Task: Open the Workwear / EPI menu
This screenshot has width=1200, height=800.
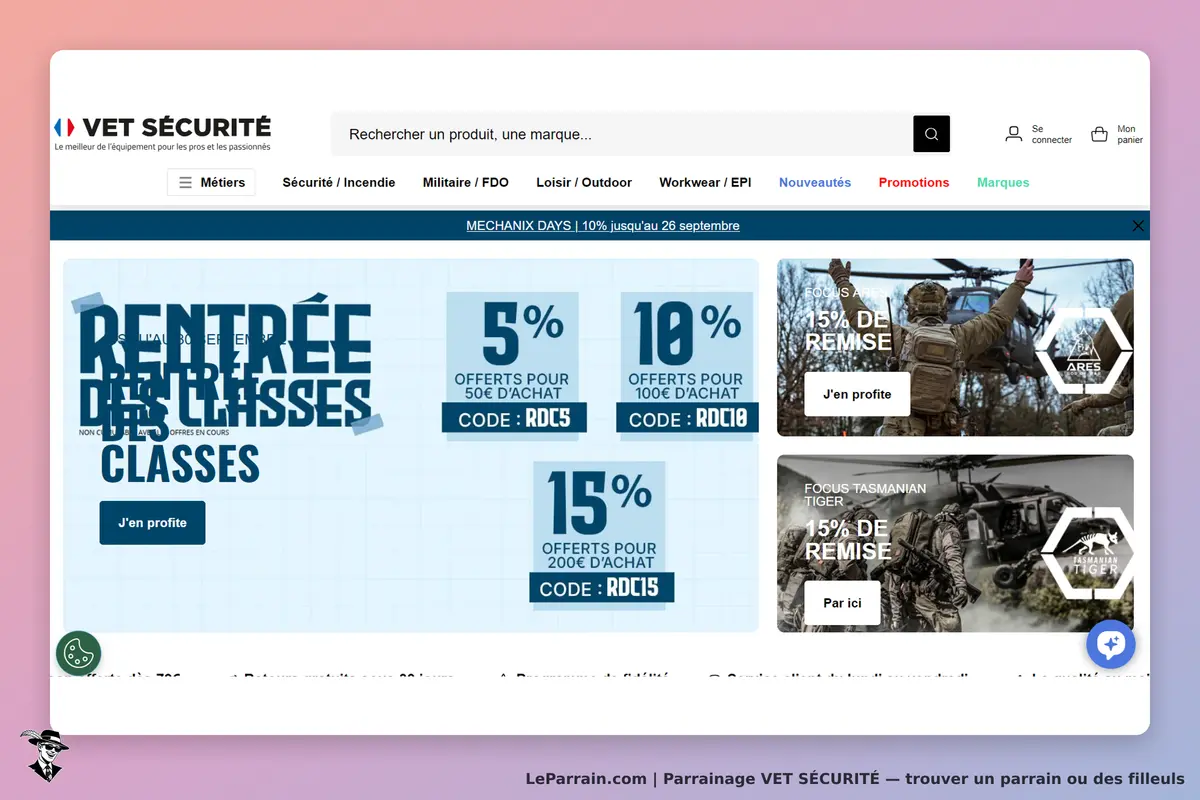Action: click(x=705, y=183)
